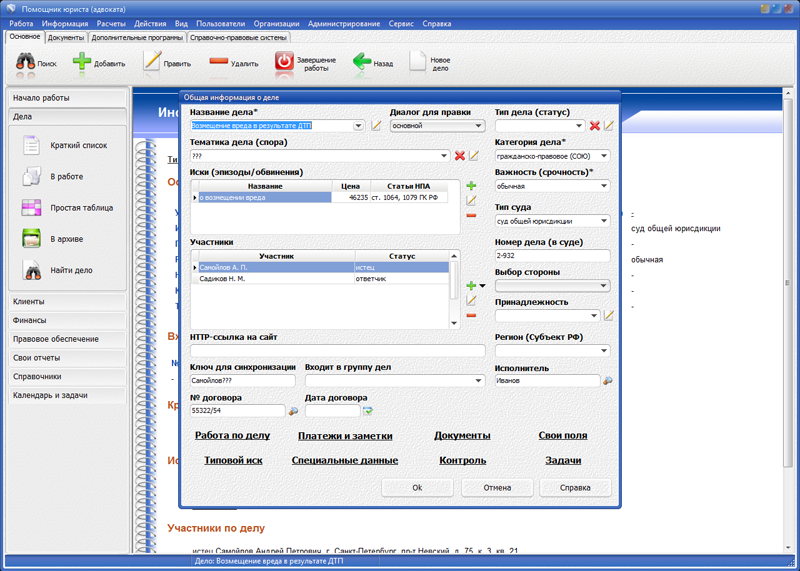Expand the Категория дела dropdown
The height and width of the screenshot is (571, 800).
(604, 156)
